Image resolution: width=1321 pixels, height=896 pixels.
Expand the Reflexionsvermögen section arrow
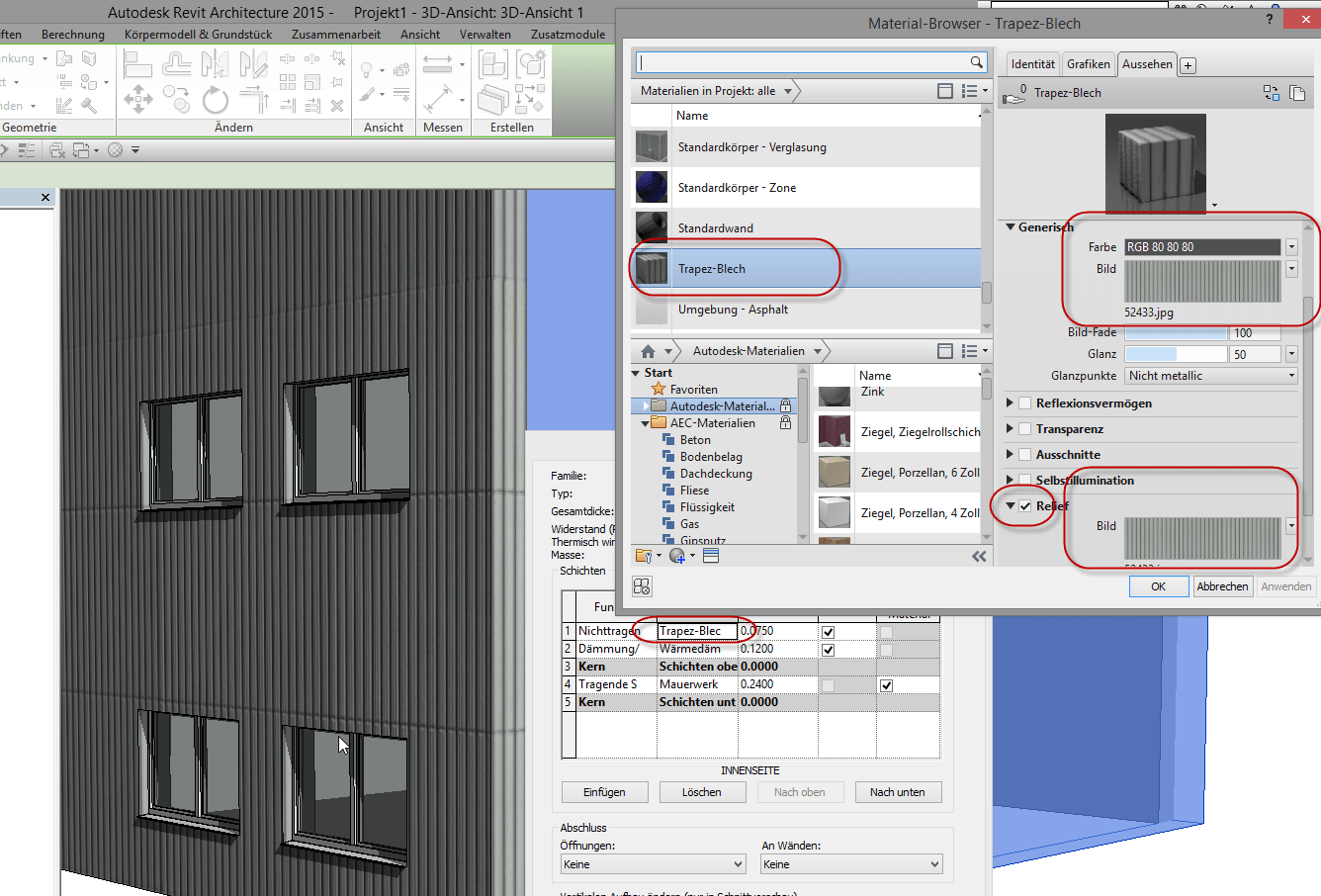[1010, 403]
